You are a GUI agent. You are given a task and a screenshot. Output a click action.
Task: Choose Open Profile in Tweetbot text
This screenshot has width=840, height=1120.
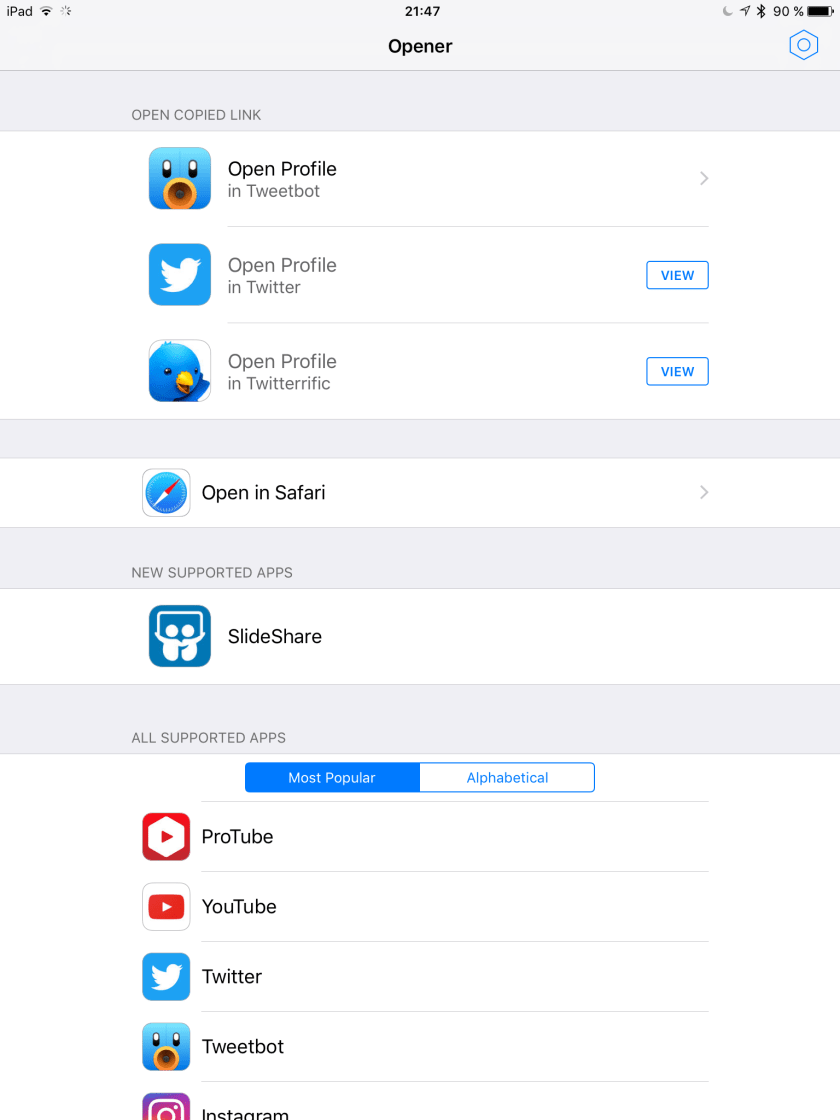(x=282, y=178)
